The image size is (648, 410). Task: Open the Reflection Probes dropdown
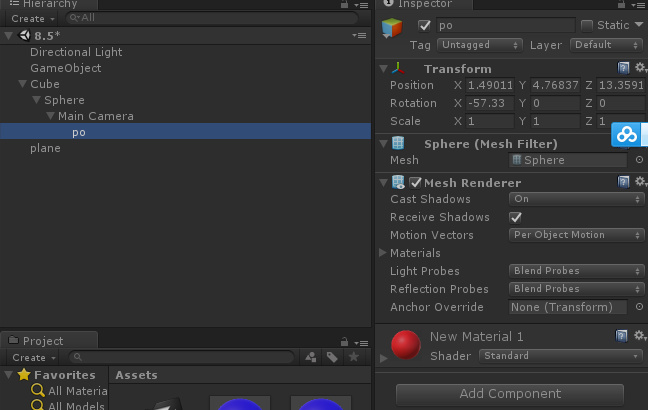[x=577, y=289]
